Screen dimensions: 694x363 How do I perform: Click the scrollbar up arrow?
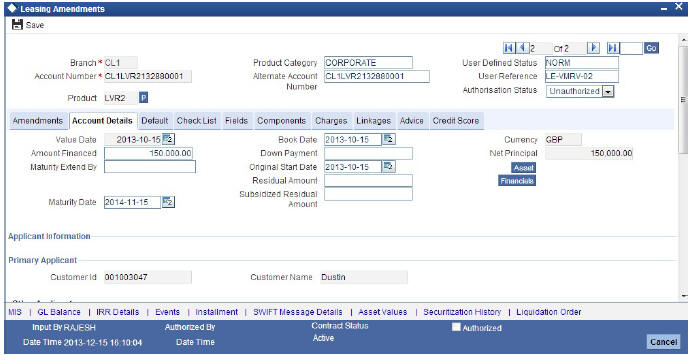pyautogui.click(x=683, y=39)
